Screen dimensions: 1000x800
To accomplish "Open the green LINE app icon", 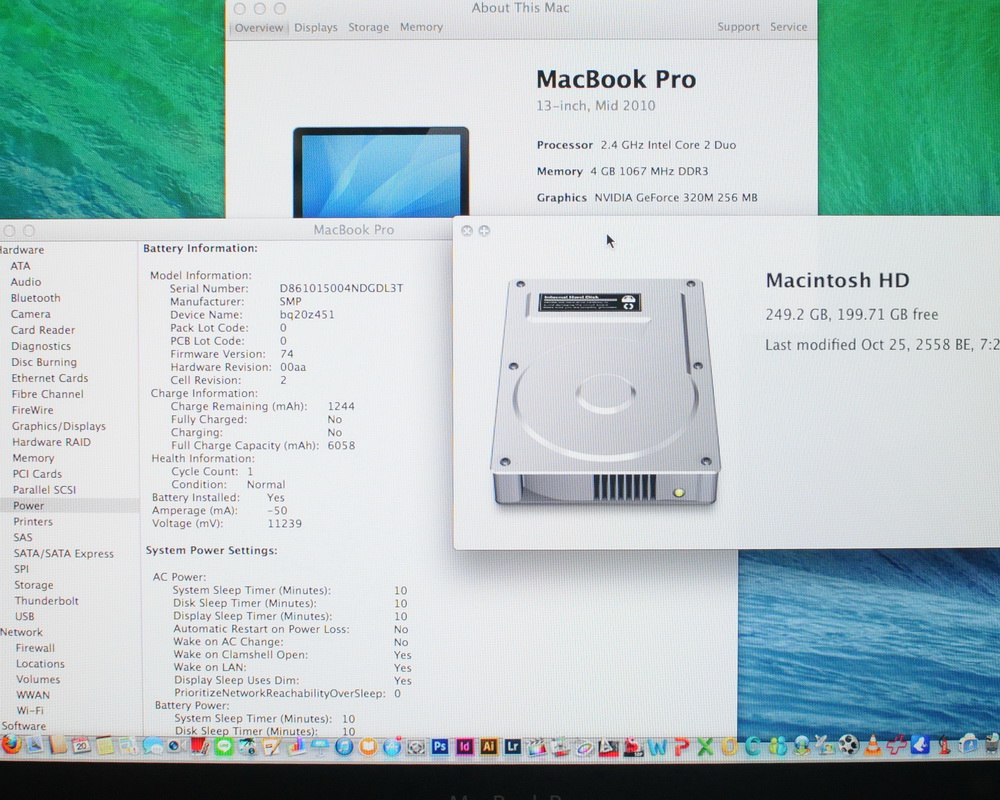I will 224,745.
